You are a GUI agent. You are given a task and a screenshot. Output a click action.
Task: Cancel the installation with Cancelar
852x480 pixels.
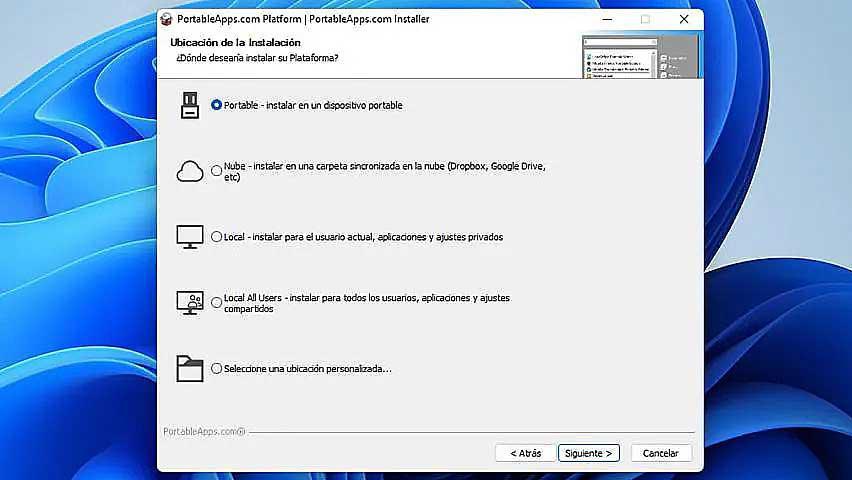[661, 453]
